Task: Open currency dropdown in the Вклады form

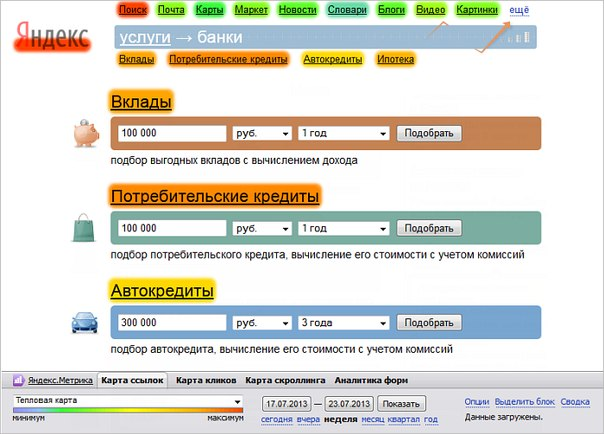Action: click(x=262, y=133)
